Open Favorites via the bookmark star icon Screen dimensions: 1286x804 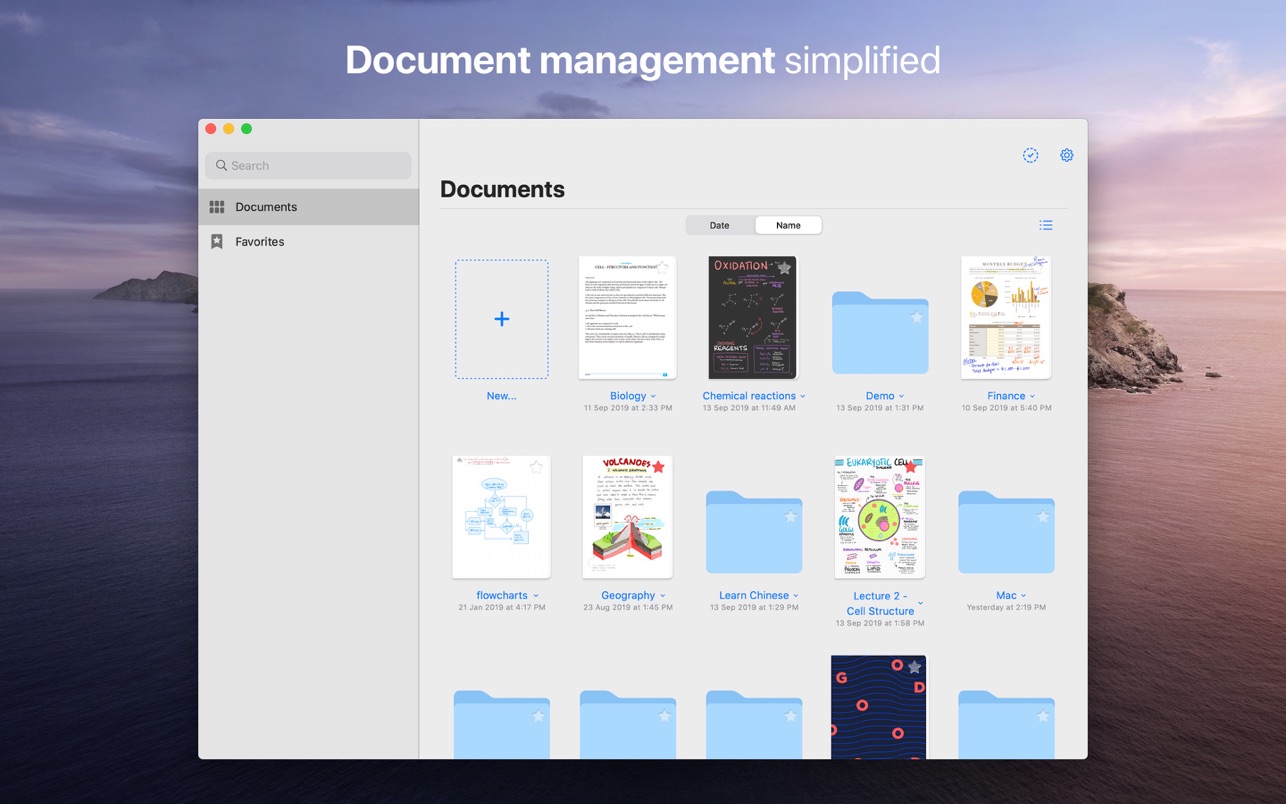click(216, 241)
